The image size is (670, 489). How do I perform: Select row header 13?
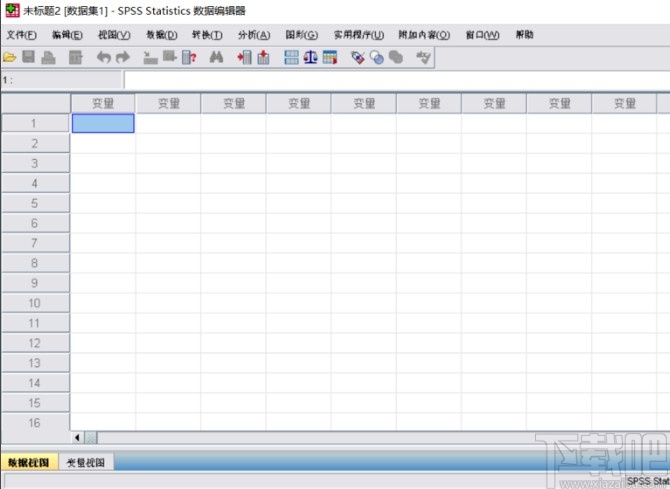coord(35,363)
